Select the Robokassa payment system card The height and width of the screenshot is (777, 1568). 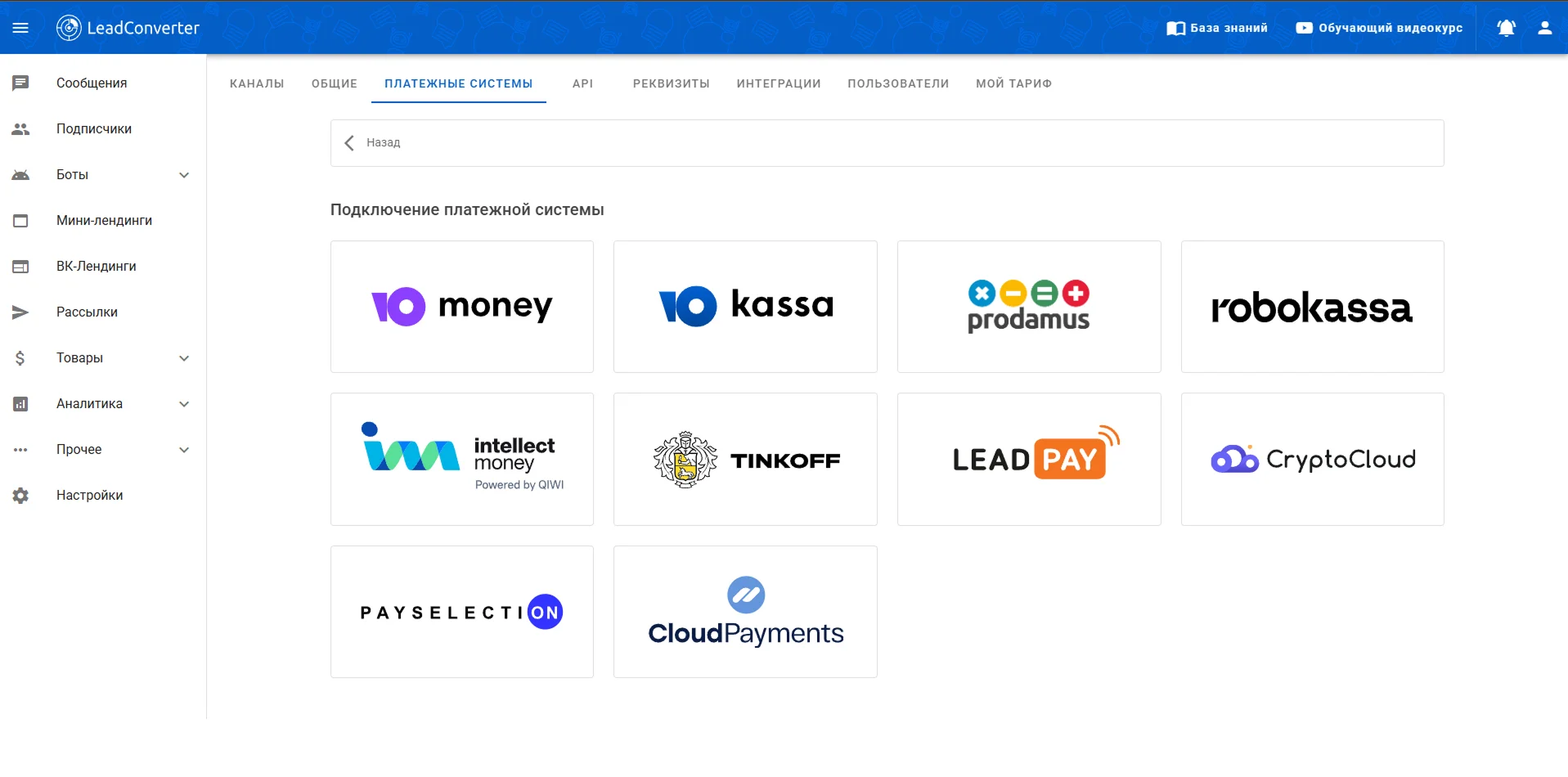(x=1312, y=307)
